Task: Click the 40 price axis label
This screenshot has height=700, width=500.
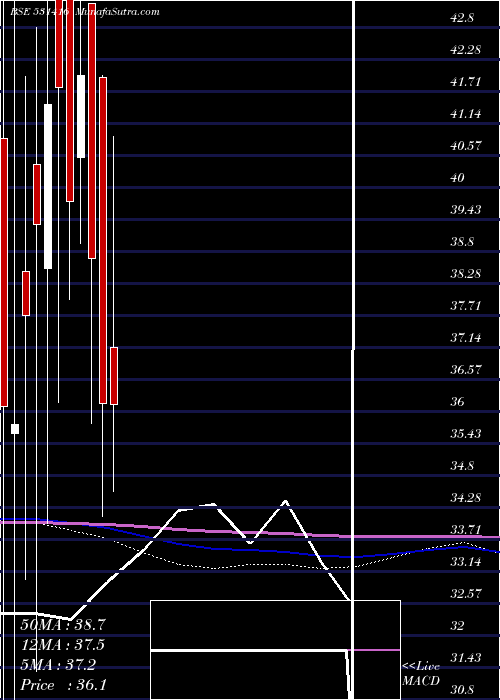Action: coord(458,178)
